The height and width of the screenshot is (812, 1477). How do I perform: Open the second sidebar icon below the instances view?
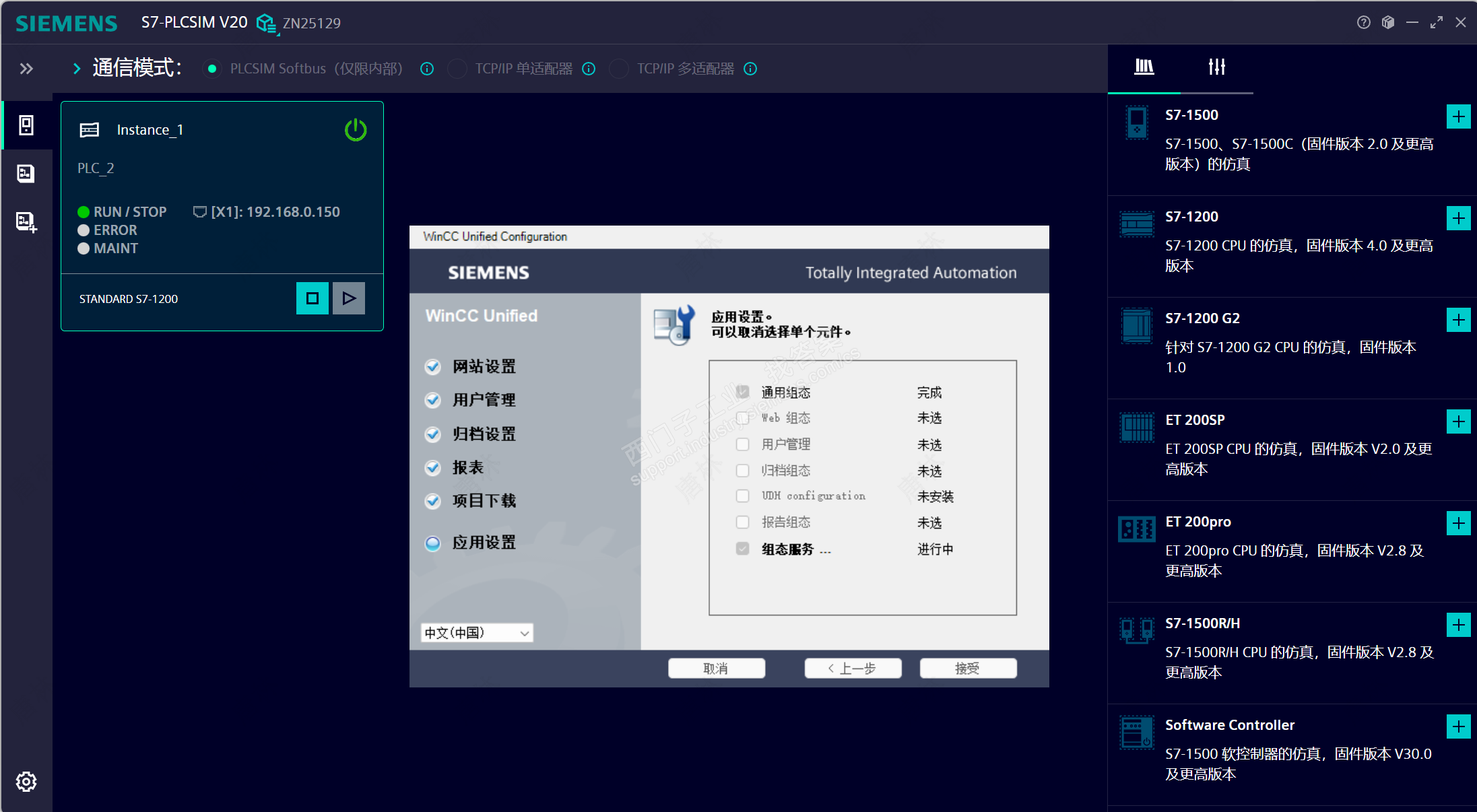[x=26, y=173]
